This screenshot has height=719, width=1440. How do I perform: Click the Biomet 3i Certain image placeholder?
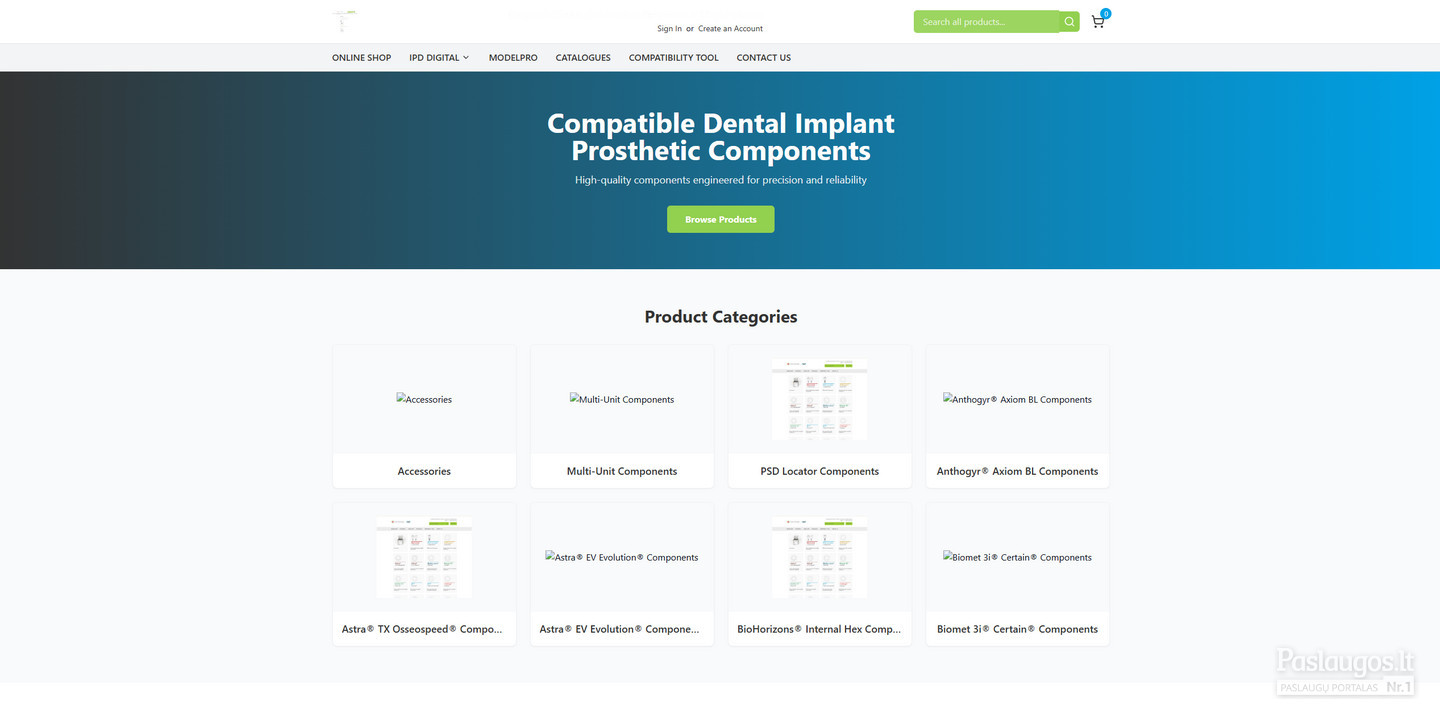[1017, 557]
